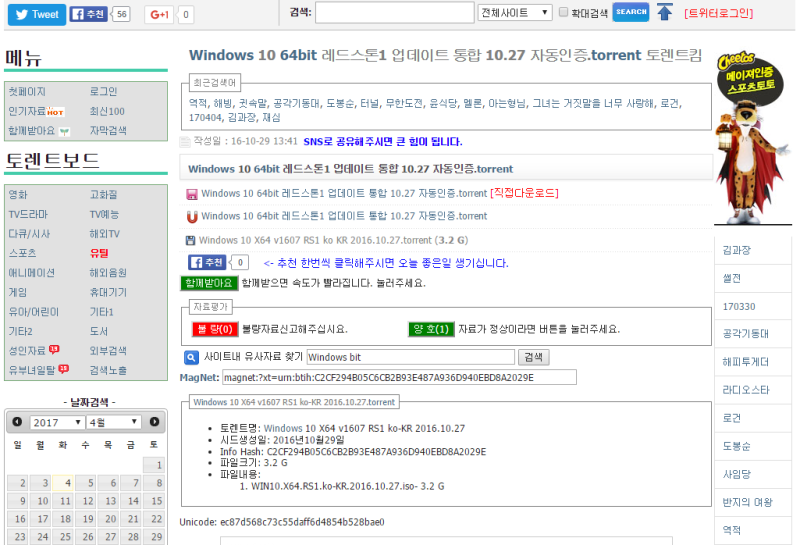The image size is (800, 545).
Task: Click the red 불량(0) report button
Action: pyautogui.click(x=215, y=330)
